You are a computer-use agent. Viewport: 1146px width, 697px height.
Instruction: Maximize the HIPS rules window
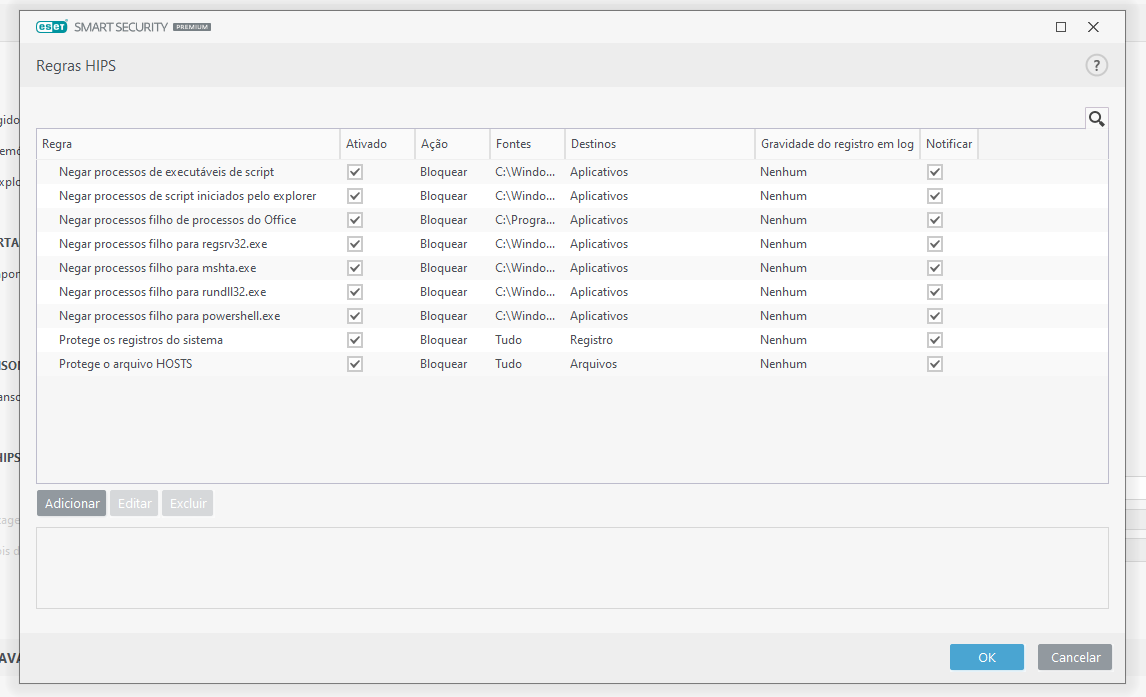coord(1061,27)
